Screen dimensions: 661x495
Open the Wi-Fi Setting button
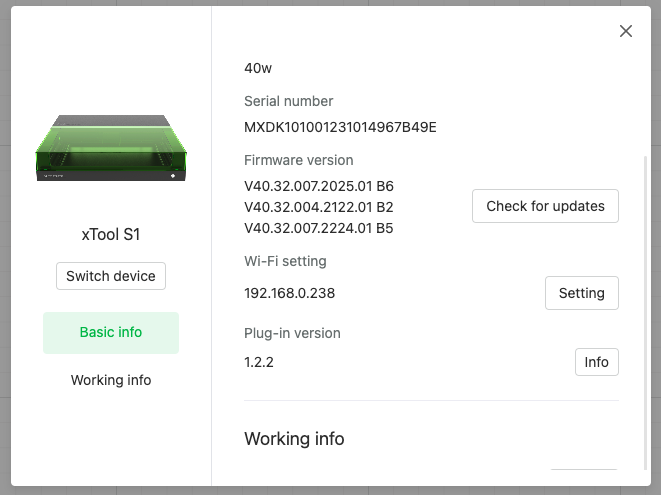(581, 293)
